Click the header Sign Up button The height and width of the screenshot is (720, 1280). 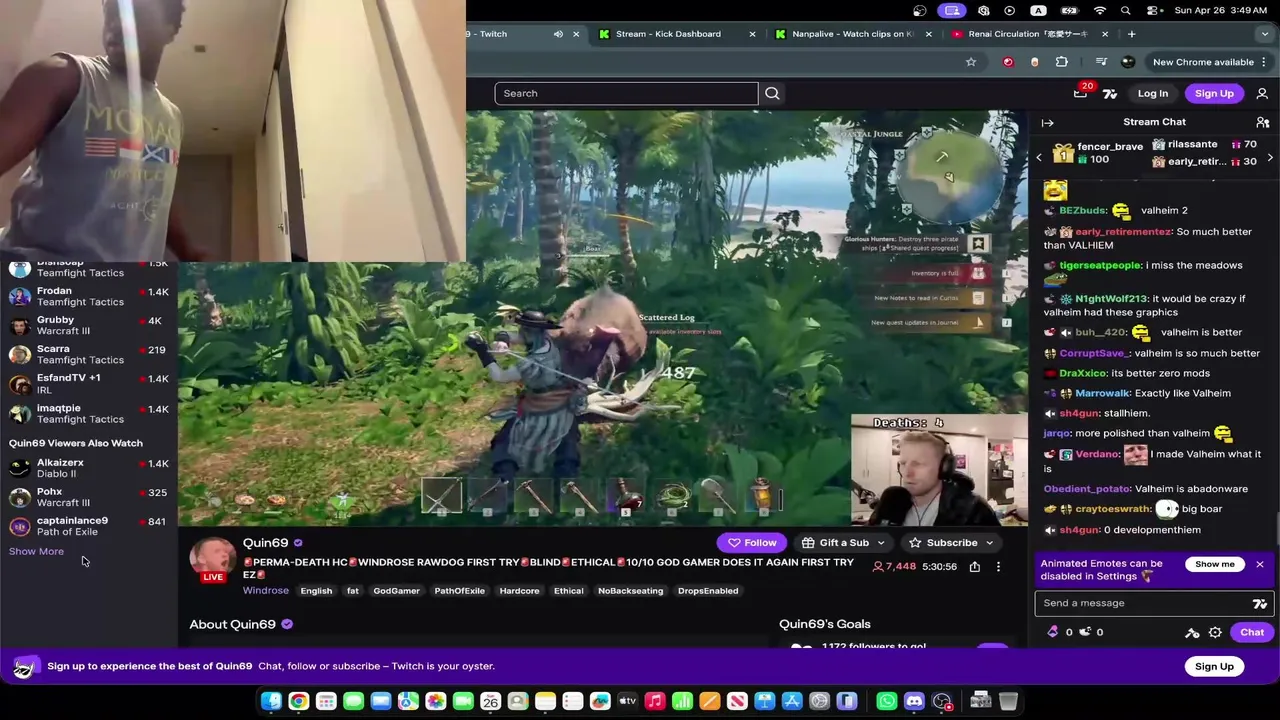pos(1214,93)
